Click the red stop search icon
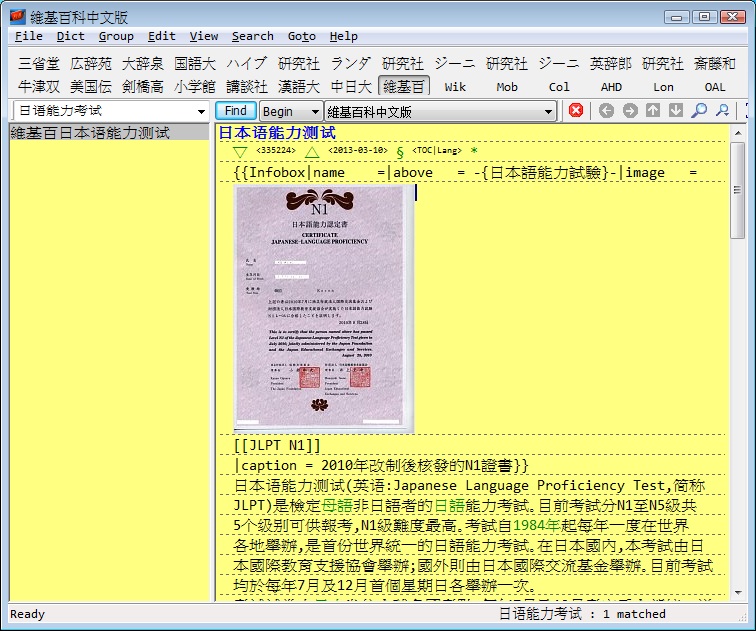The image size is (756, 631). click(x=576, y=110)
